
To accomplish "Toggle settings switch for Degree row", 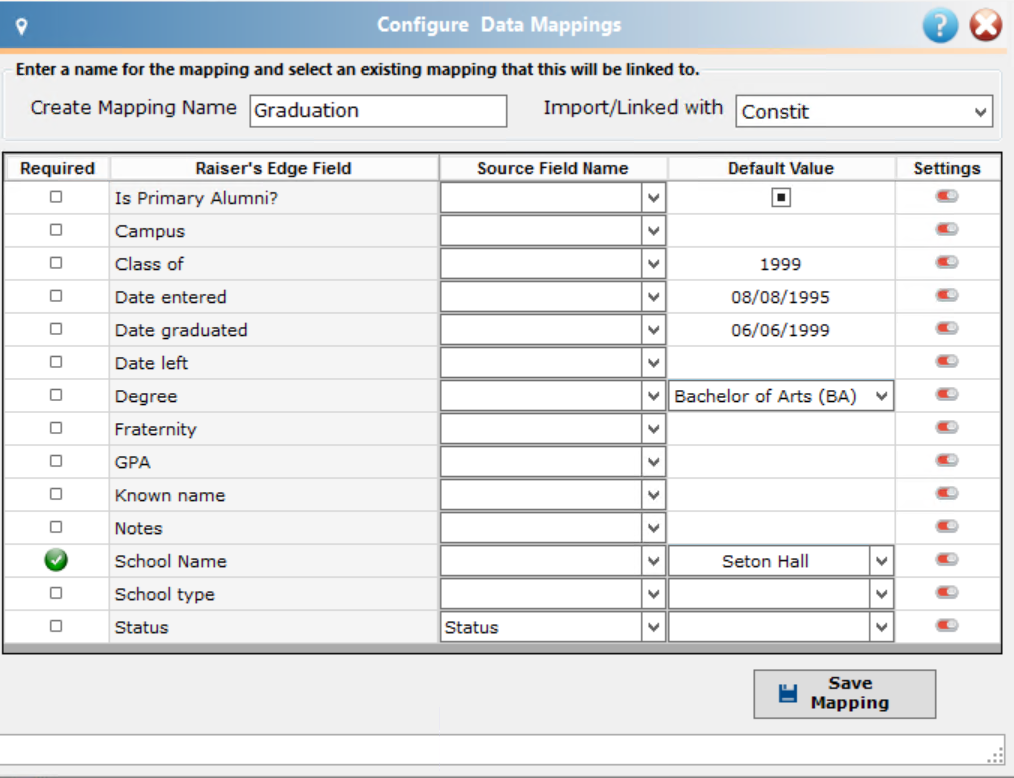I will (x=947, y=394).
